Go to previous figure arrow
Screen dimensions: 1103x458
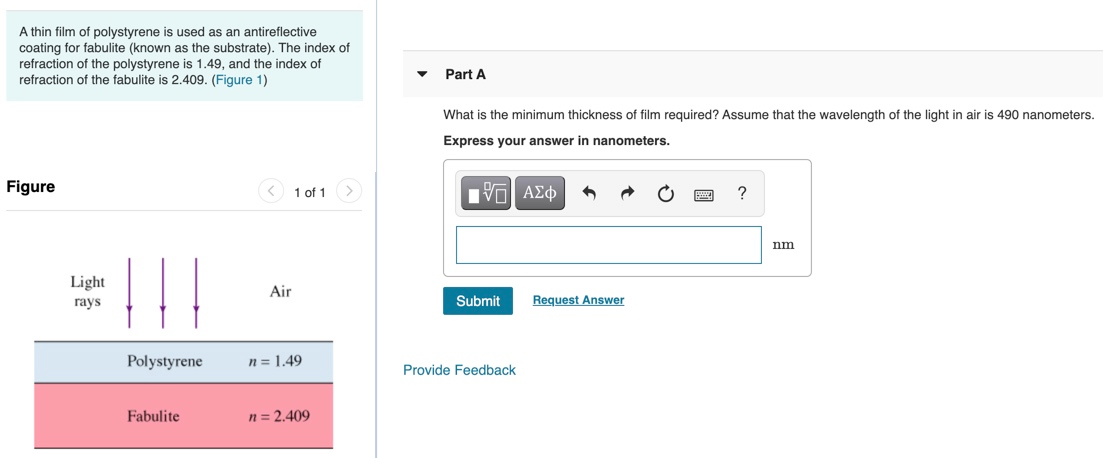pyautogui.click(x=271, y=191)
